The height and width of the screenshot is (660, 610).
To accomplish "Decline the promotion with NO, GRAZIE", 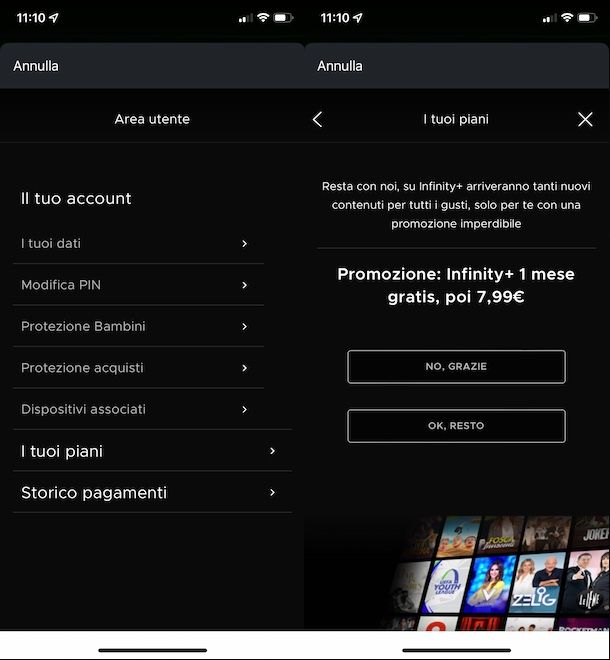I will tap(456, 367).
